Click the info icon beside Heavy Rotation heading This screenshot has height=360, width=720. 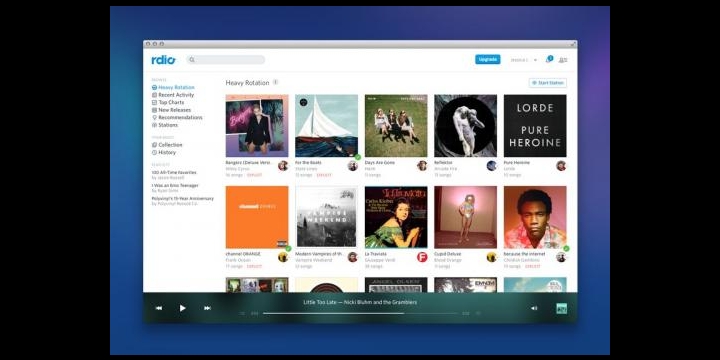[276, 82]
